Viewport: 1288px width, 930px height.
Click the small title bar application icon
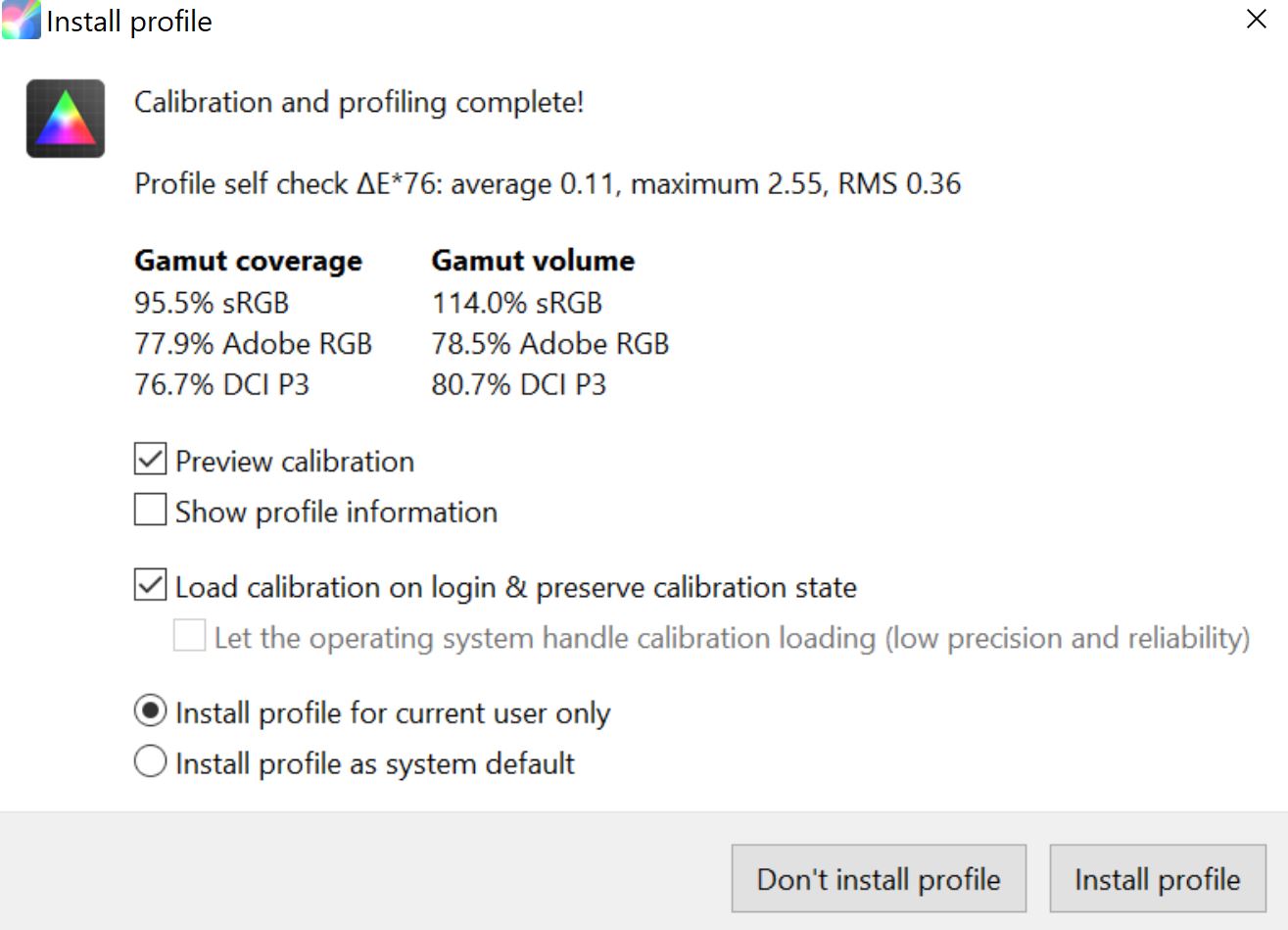tap(21, 21)
